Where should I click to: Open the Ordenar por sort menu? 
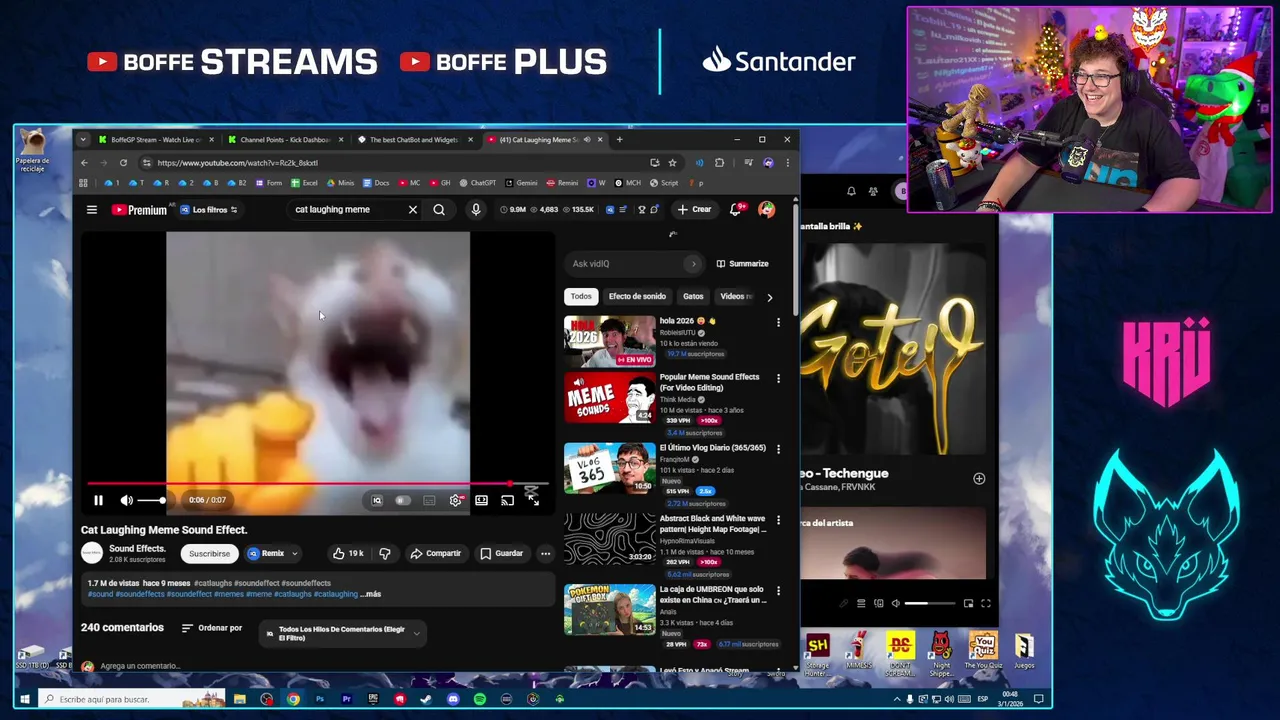[212, 628]
